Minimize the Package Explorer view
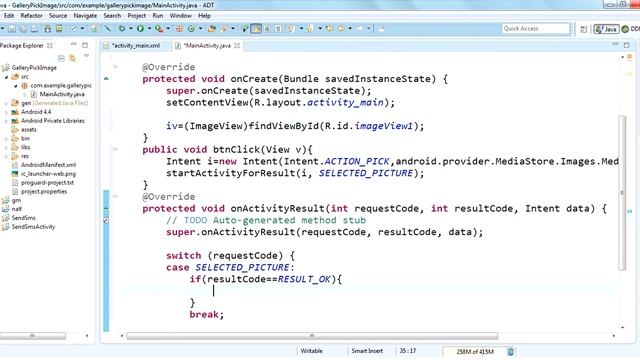The image size is (640, 360). click(73, 44)
